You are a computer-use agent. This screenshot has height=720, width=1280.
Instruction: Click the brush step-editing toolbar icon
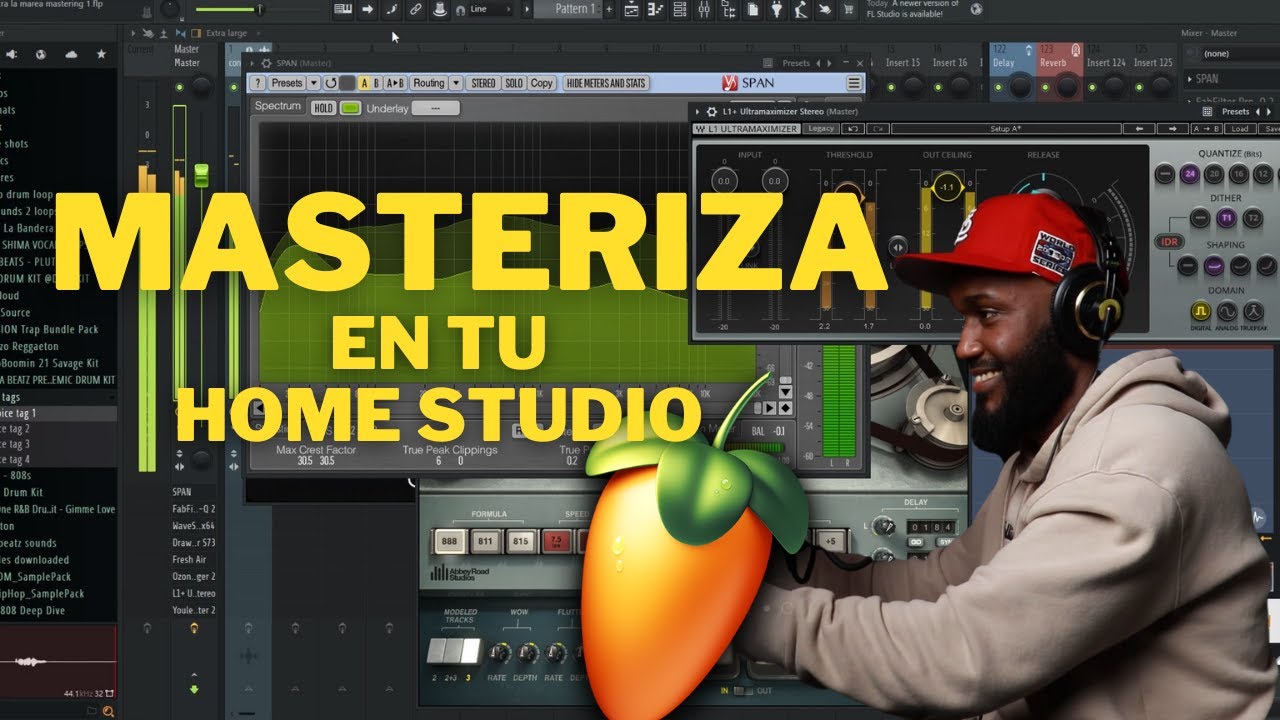click(x=392, y=9)
